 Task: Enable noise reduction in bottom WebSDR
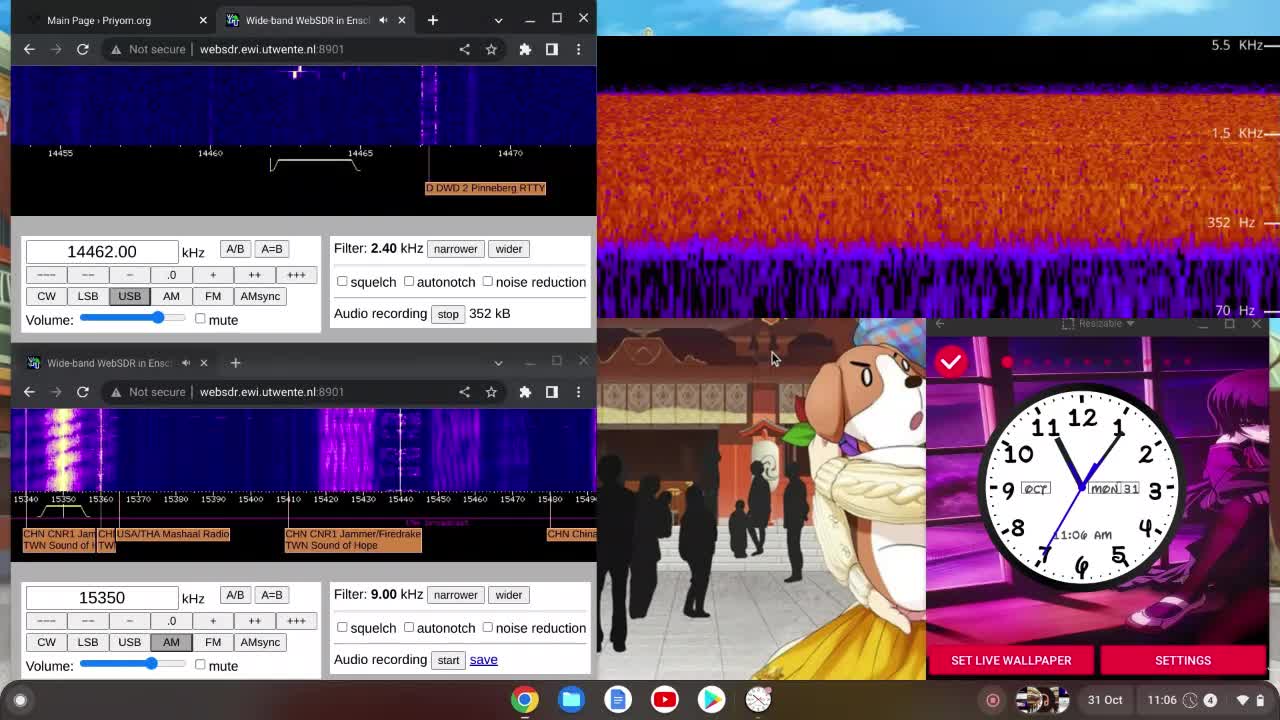pos(488,628)
